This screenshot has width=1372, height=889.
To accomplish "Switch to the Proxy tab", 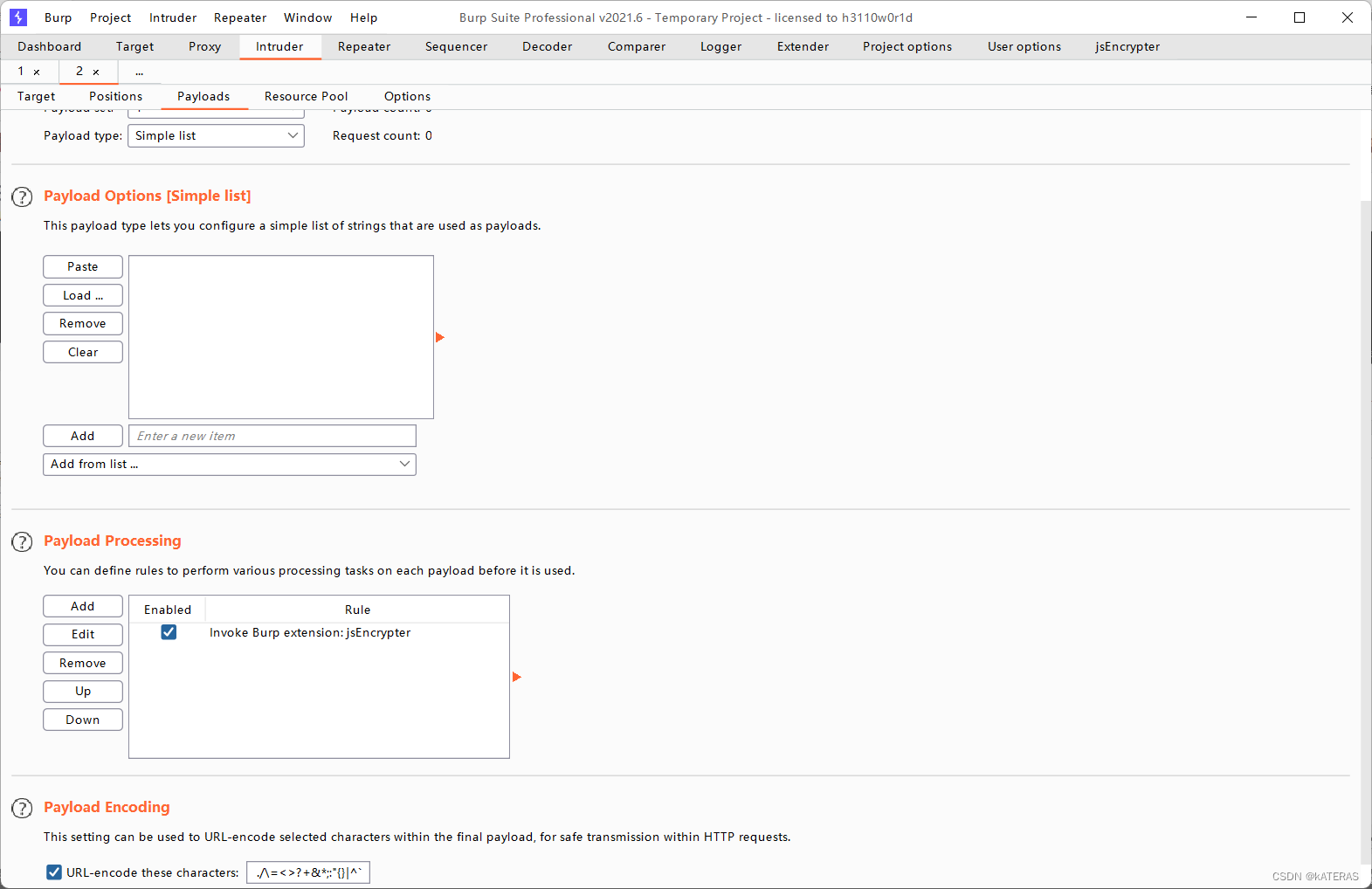I will pos(204,47).
